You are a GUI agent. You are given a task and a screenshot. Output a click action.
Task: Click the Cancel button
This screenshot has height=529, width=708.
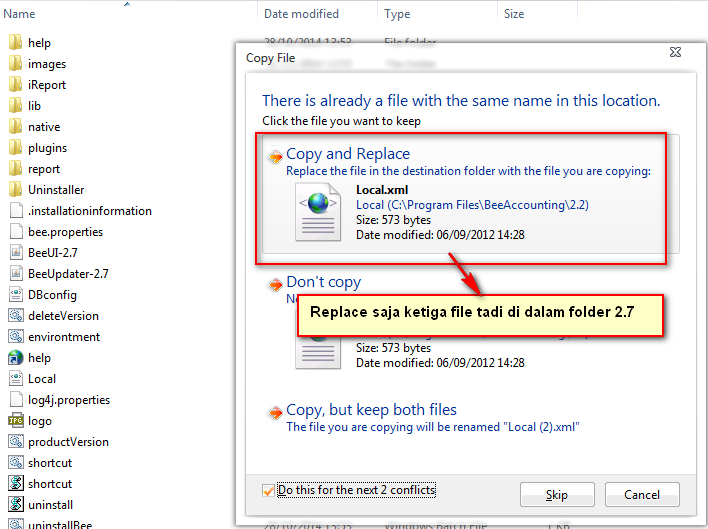pyautogui.click(x=642, y=495)
